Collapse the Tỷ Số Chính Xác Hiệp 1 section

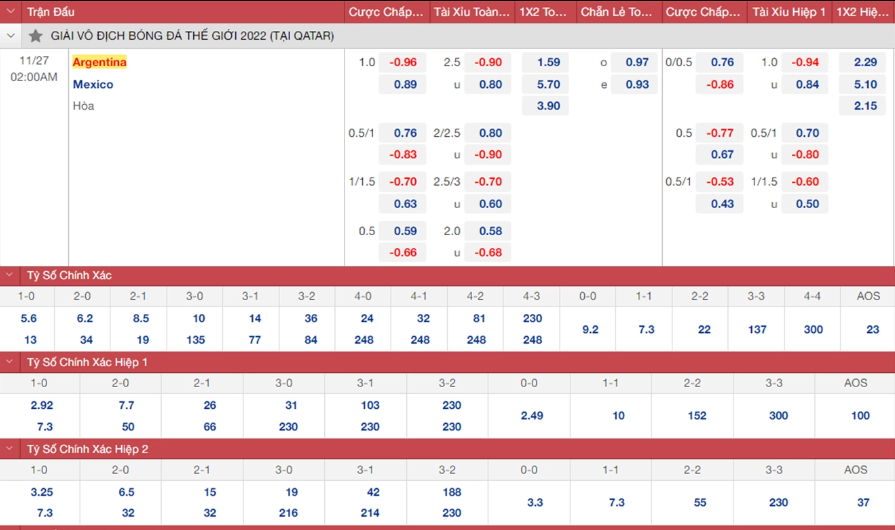pos(10,362)
